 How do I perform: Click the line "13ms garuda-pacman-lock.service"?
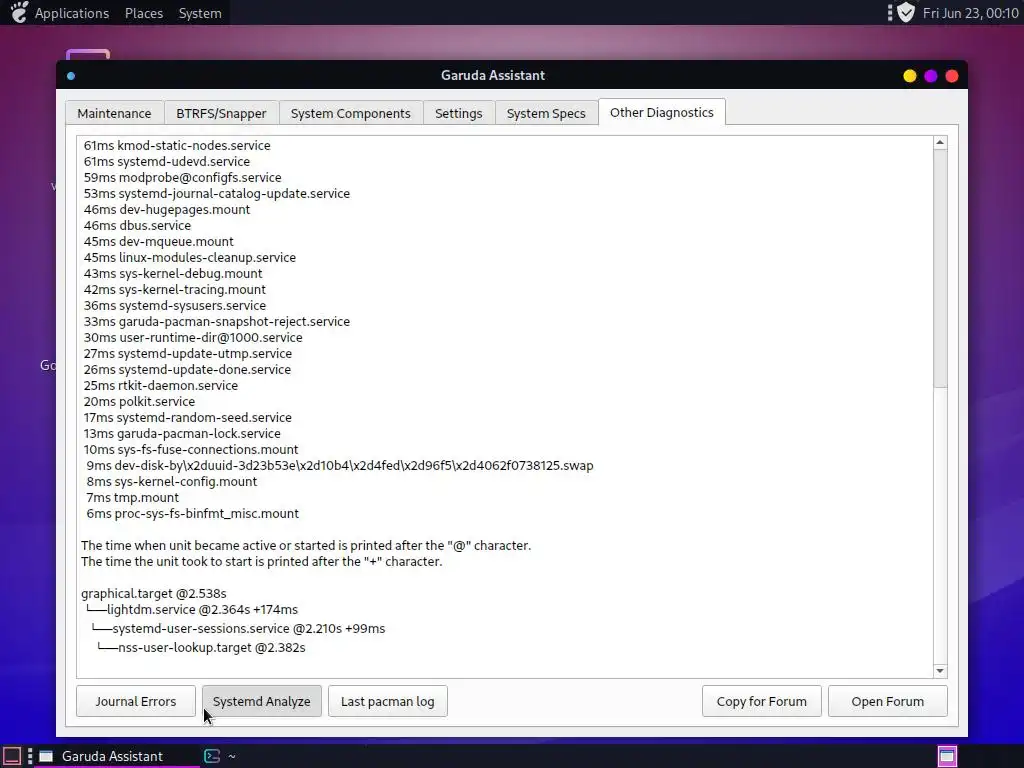(182, 433)
